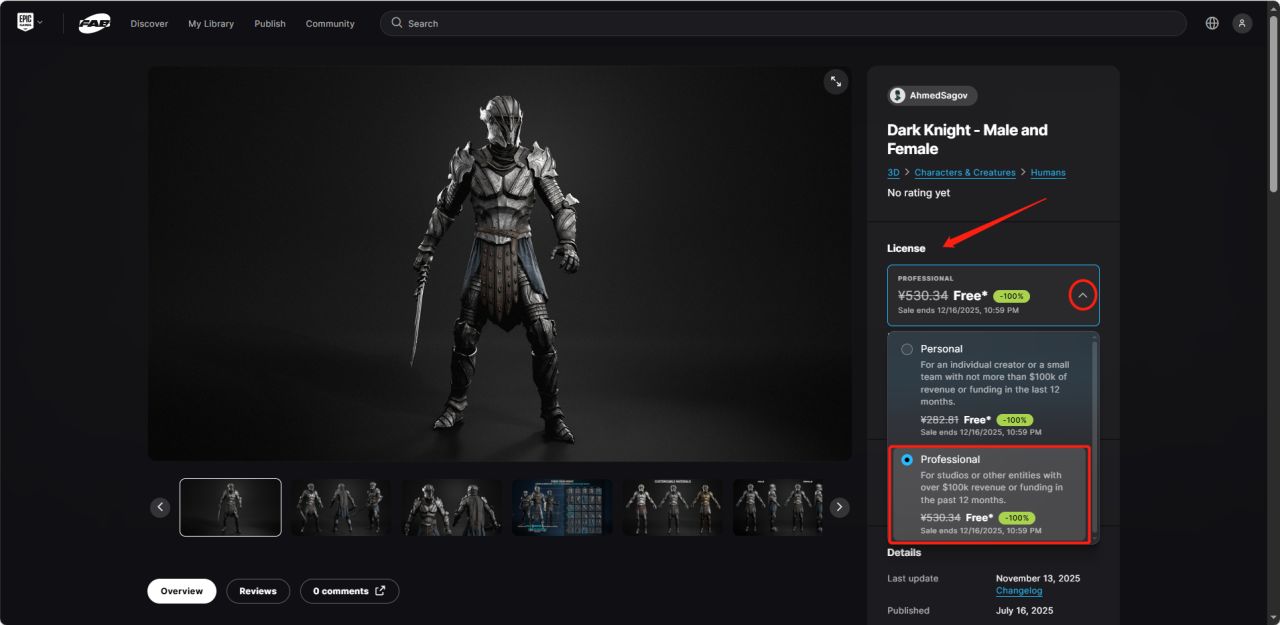Click the product title Dark Knight - Male and Female
The width and height of the screenshot is (1280, 625).
[x=967, y=139]
